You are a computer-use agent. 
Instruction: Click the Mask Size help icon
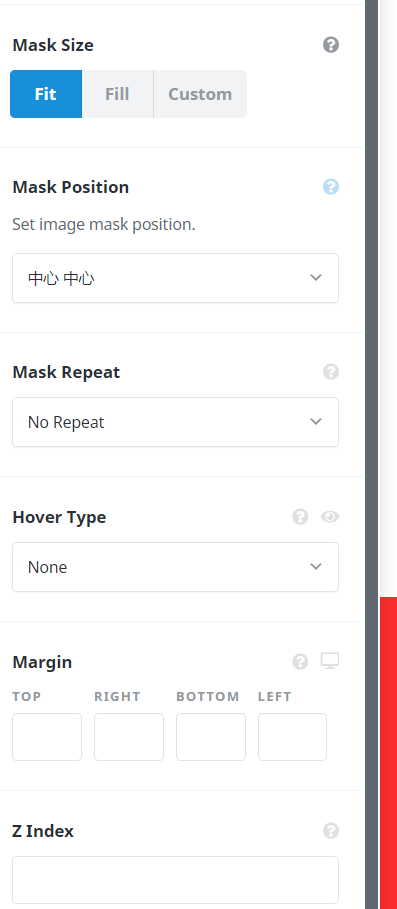click(331, 45)
